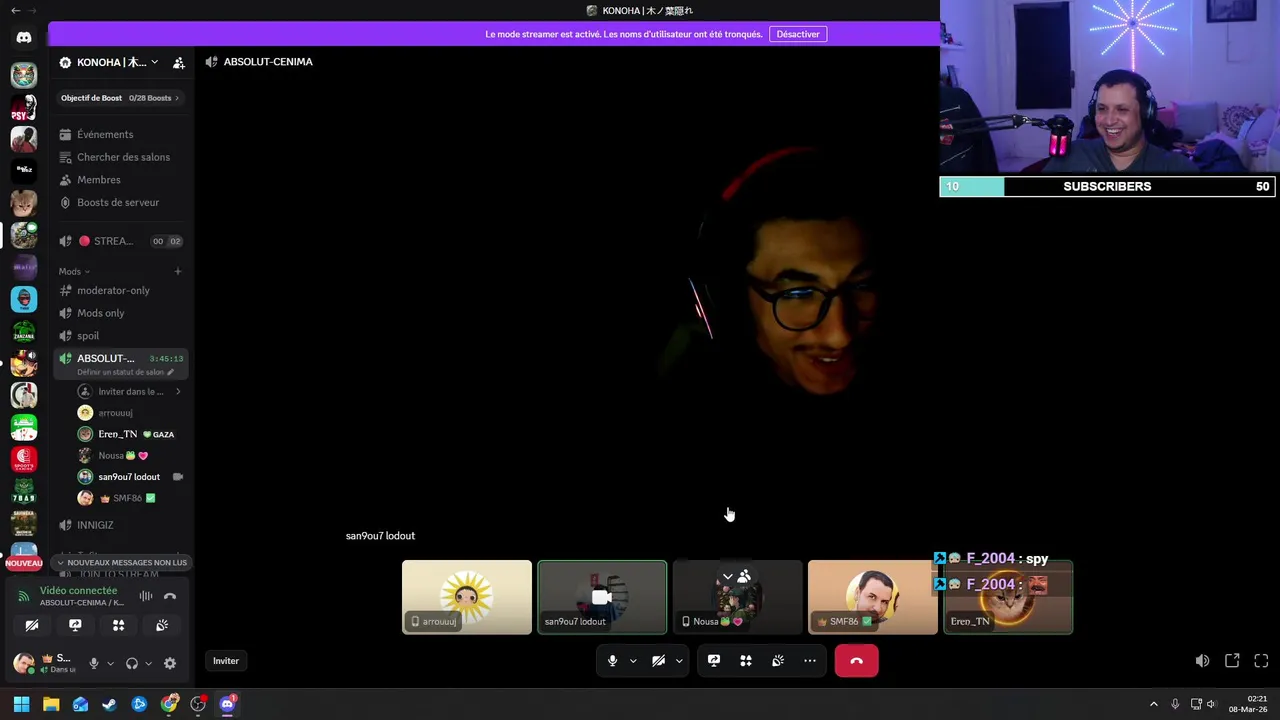Image resolution: width=1280 pixels, height=720 pixels.
Task: Focus the Nousa participant tile
Action: click(737, 597)
